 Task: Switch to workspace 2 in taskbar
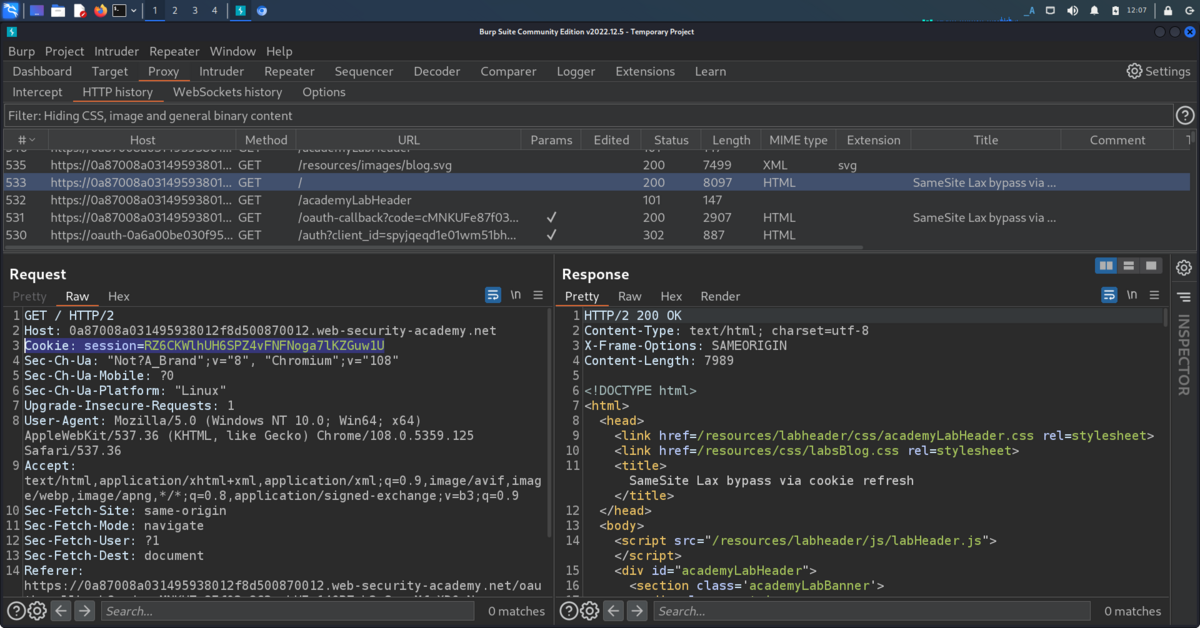pyautogui.click(x=175, y=11)
